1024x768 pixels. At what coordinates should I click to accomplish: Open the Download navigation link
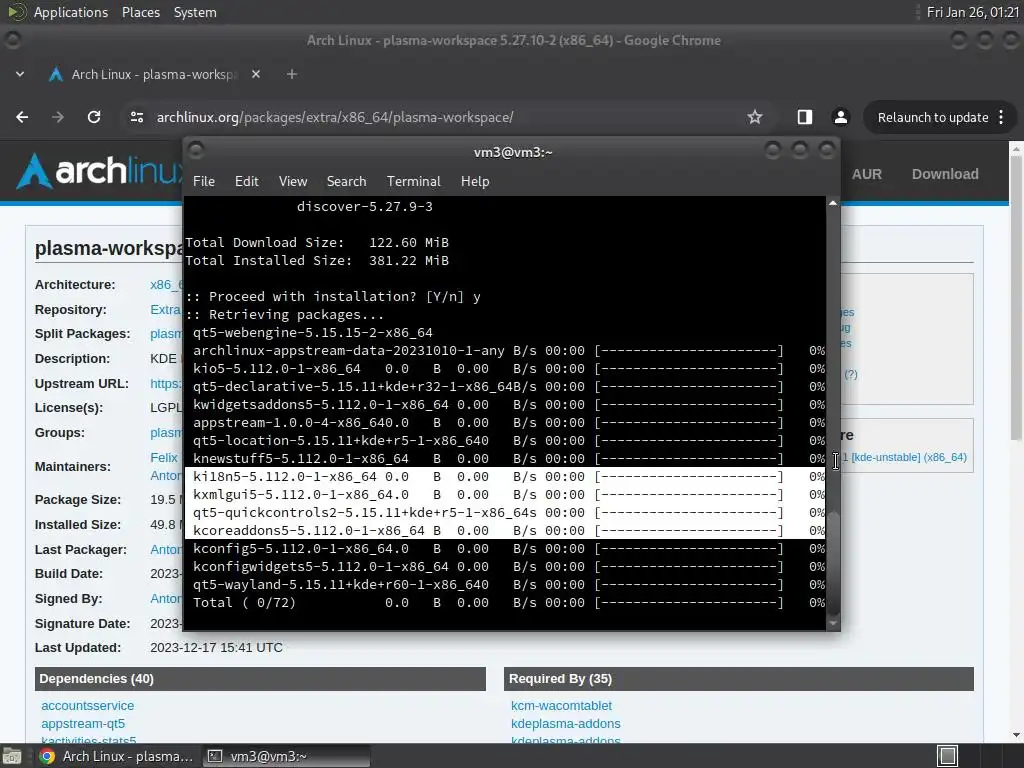tap(945, 174)
